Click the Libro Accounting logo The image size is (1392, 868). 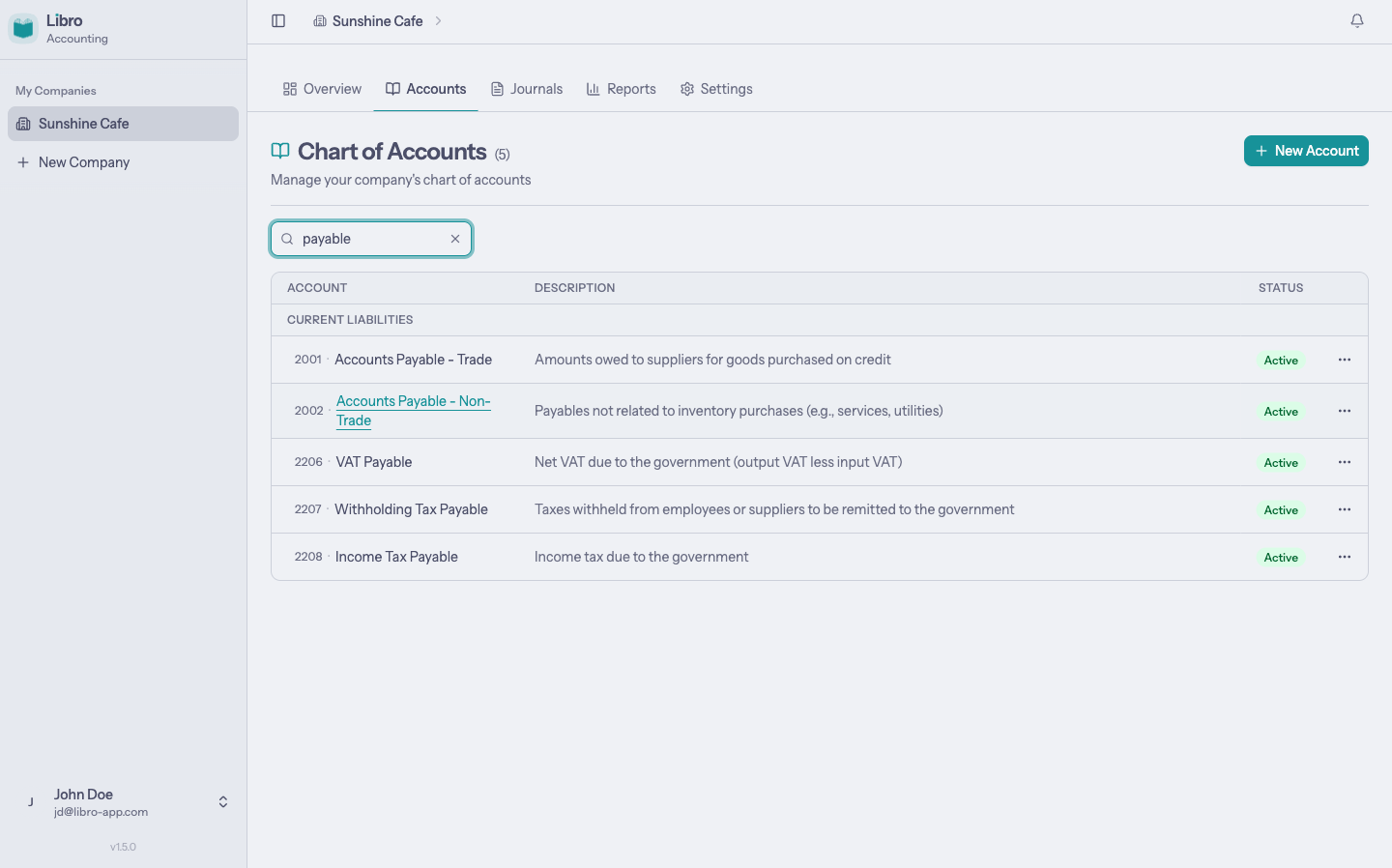point(22,28)
